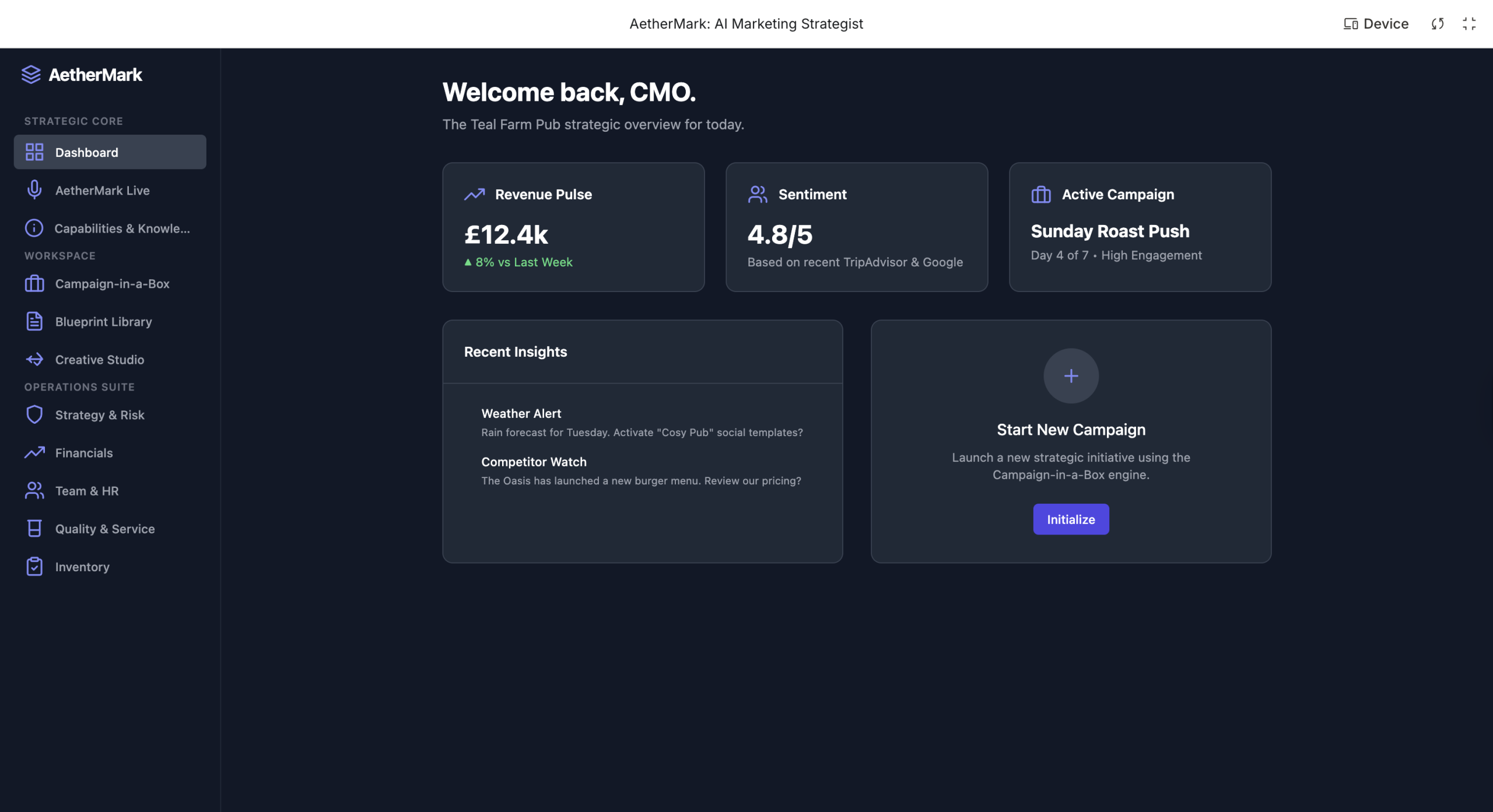Click the info icon beside Capabilities & Knowledge
The height and width of the screenshot is (812, 1493).
pos(34,228)
